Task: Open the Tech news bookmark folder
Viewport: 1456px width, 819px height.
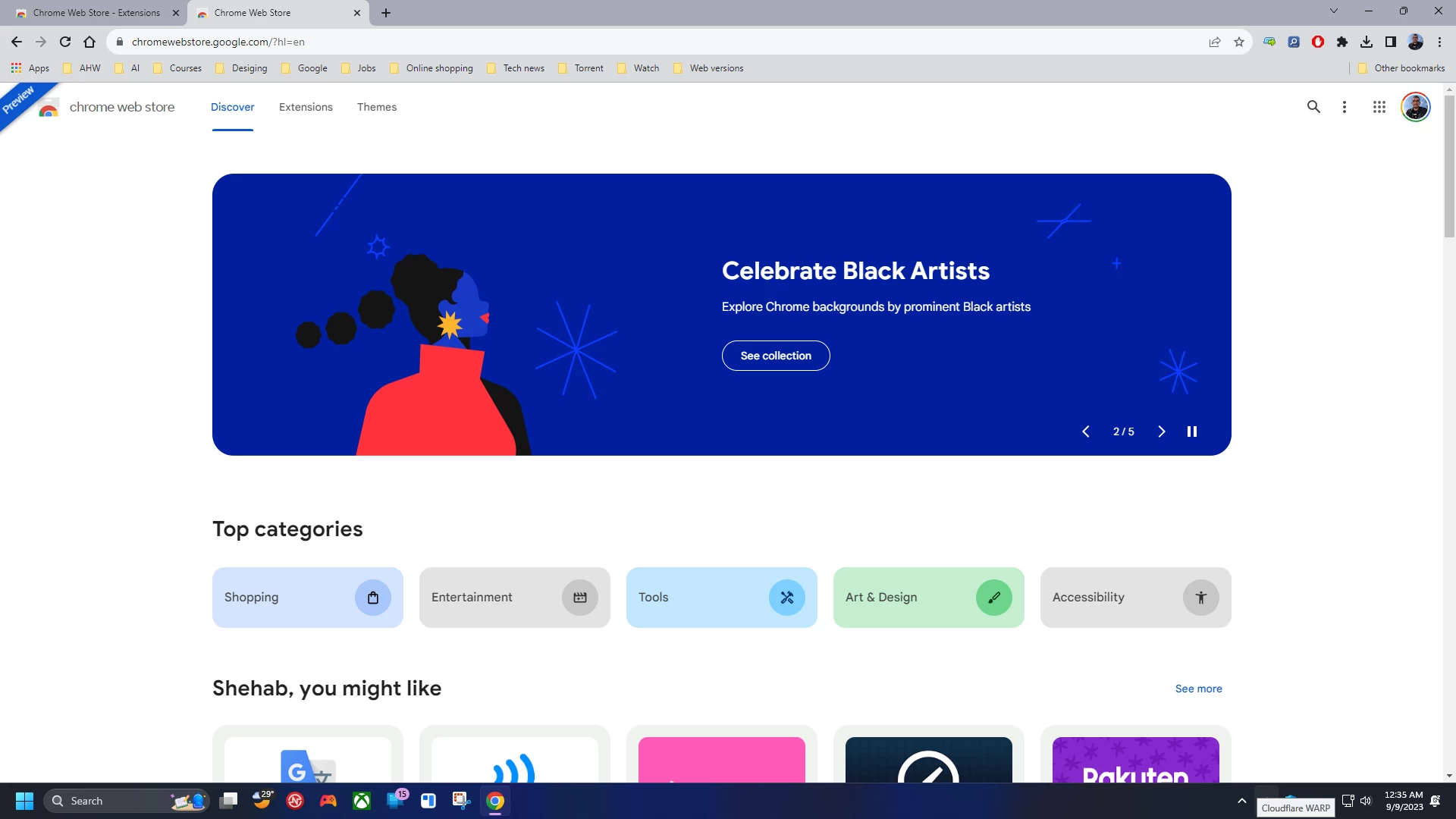Action: pyautogui.click(x=516, y=68)
